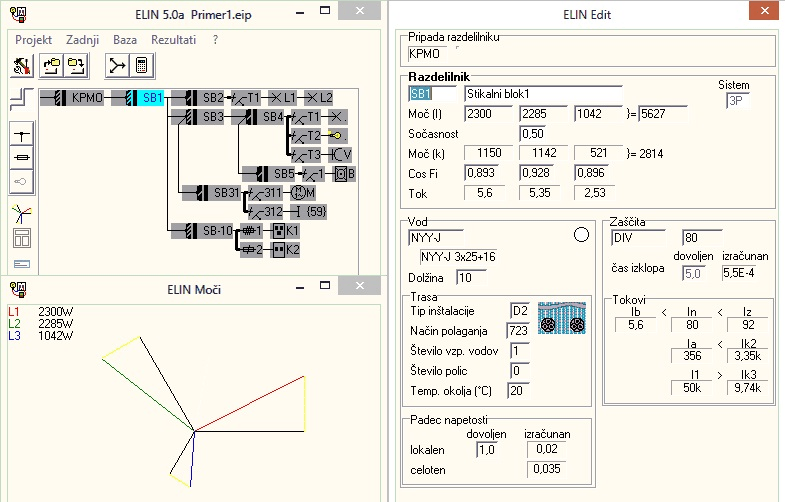
Task: Click the Sistem 3P field
Action: pos(740,100)
